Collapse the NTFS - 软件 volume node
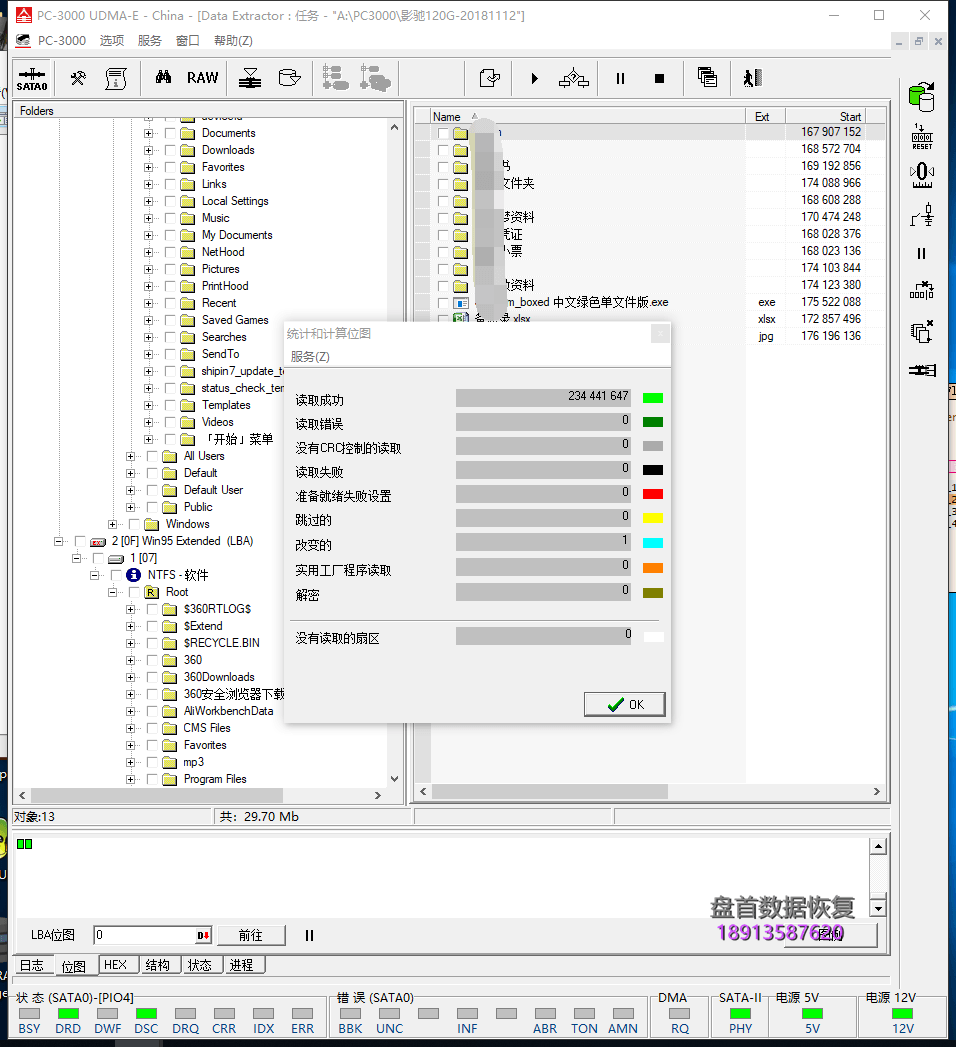This screenshot has height=1047, width=956. pyautogui.click(x=94, y=575)
